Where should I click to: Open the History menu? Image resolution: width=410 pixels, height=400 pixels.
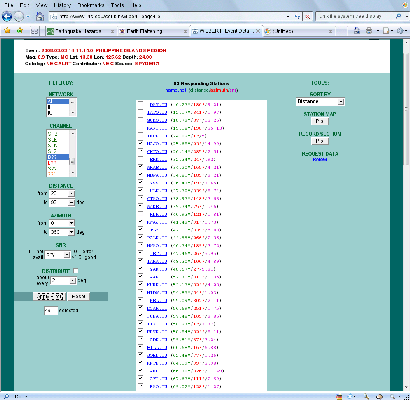[x=62, y=5]
